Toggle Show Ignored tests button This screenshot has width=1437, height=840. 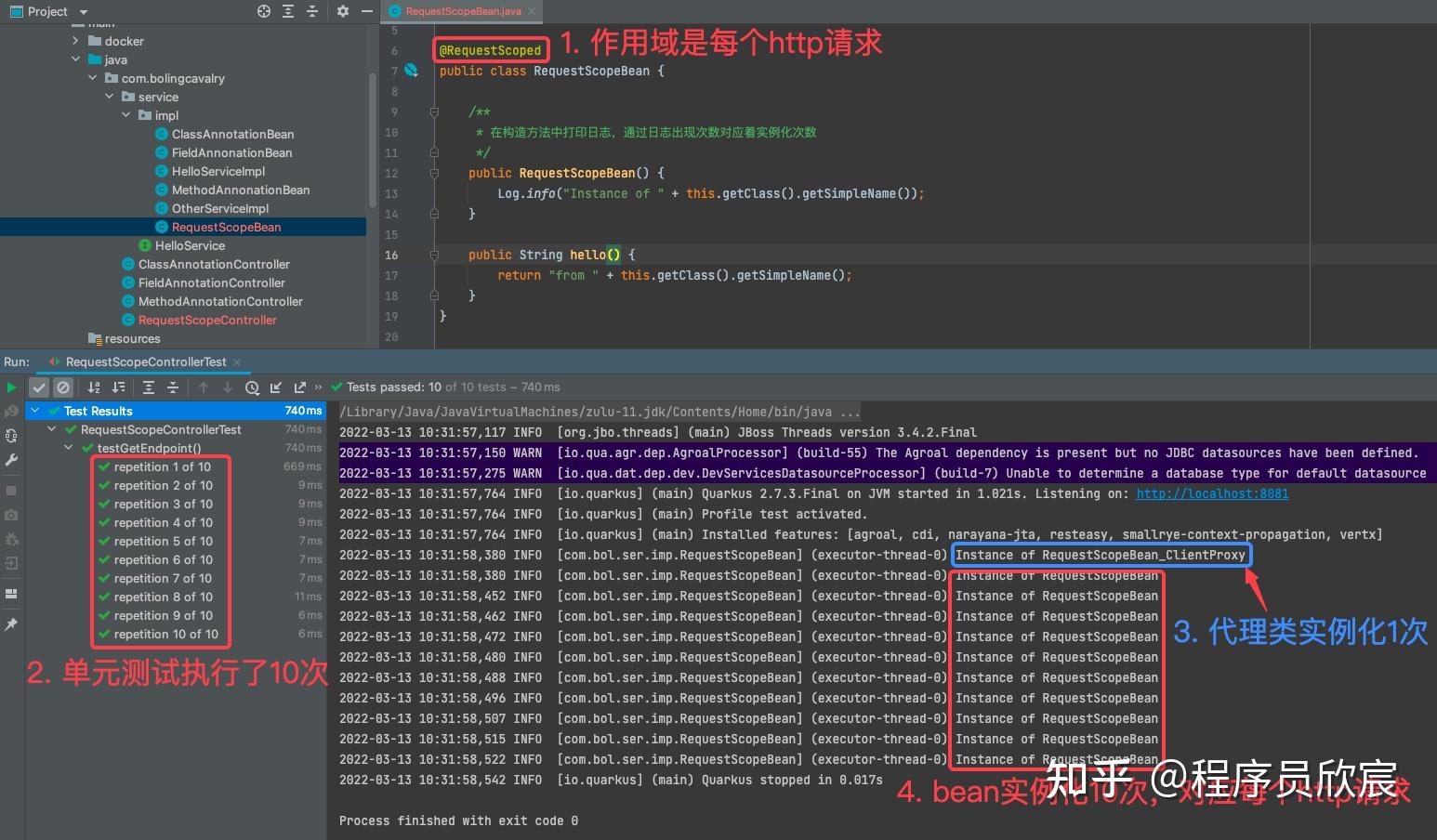[x=63, y=387]
